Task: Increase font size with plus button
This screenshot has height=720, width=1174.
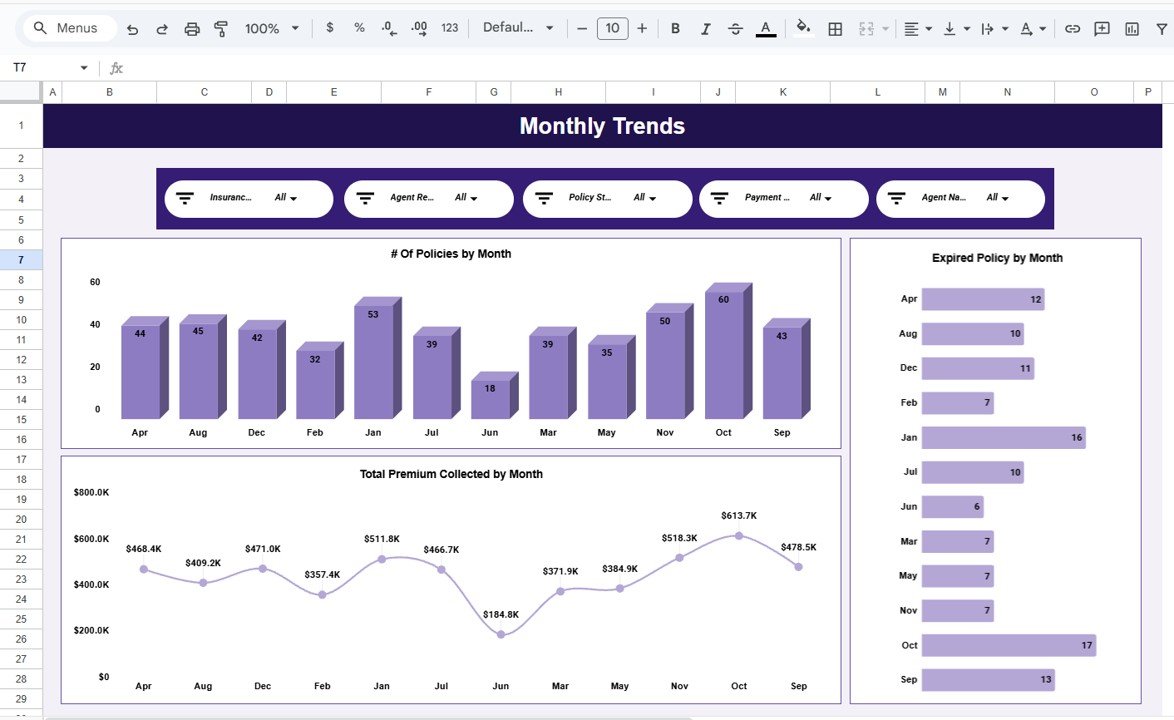Action: (641, 28)
